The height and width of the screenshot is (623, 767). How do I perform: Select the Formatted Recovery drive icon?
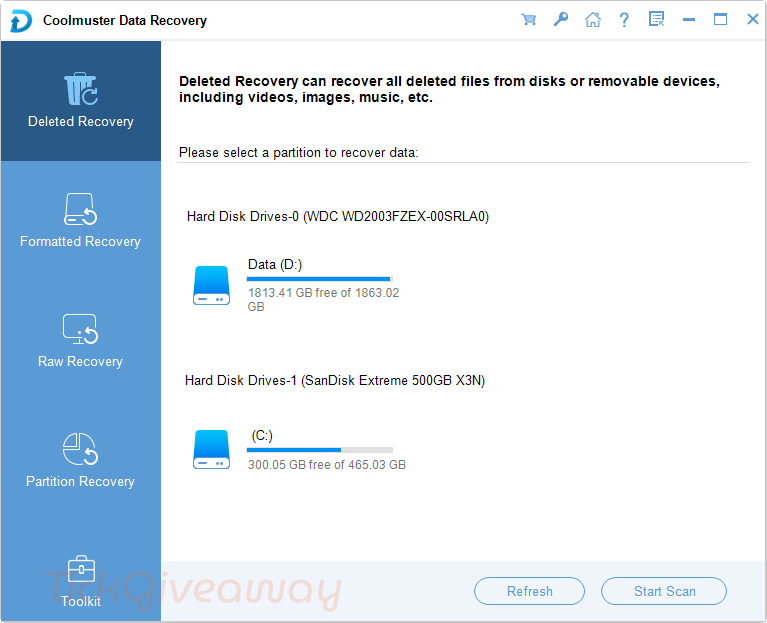click(81, 209)
